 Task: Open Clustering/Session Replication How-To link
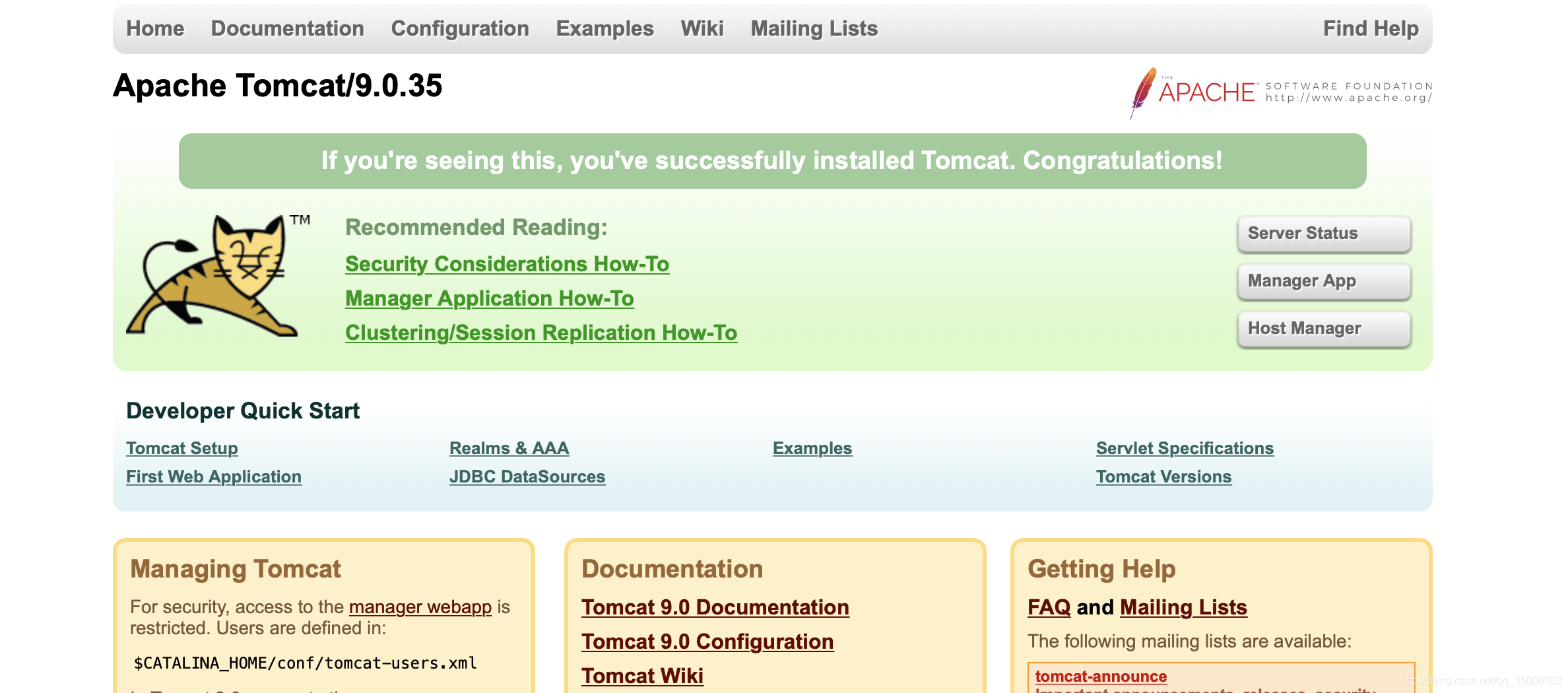click(541, 333)
